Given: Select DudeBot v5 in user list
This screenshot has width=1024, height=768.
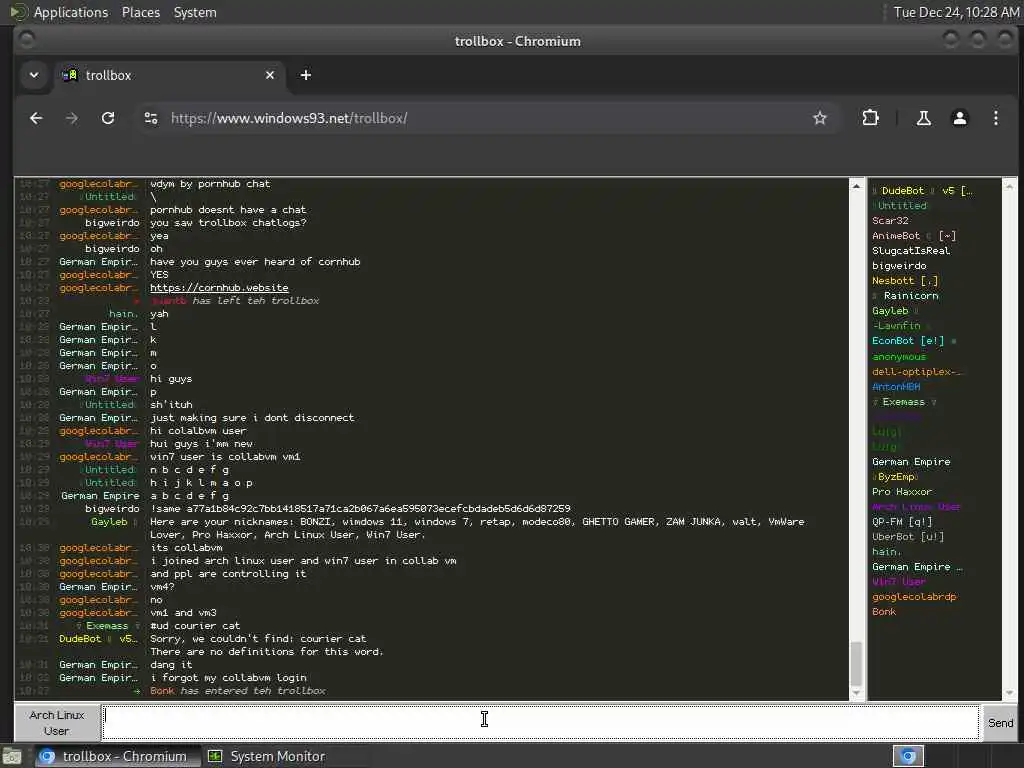Looking at the screenshot, I should pyautogui.click(x=923, y=191).
